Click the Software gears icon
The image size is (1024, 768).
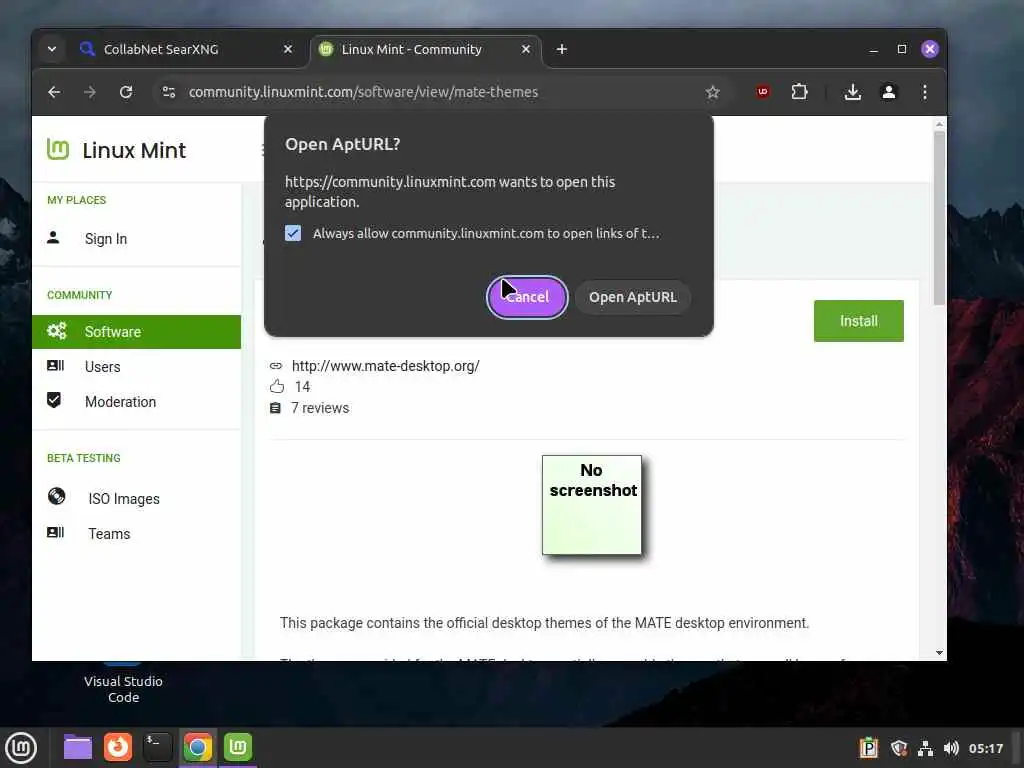coord(57,331)
